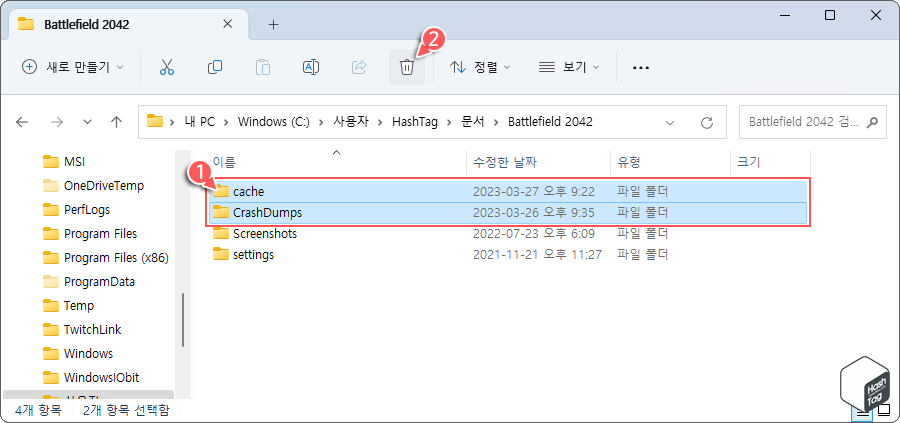This screenshot has height=423, width=900.
Task: Close the Battlefield 2042 tab
Action: click(x=228, y=24)
